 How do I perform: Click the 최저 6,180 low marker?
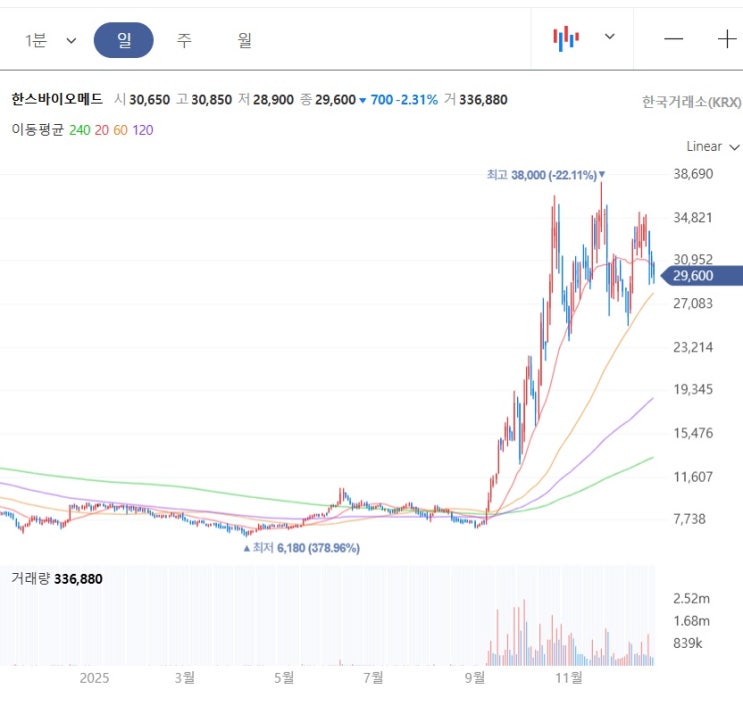301,548
